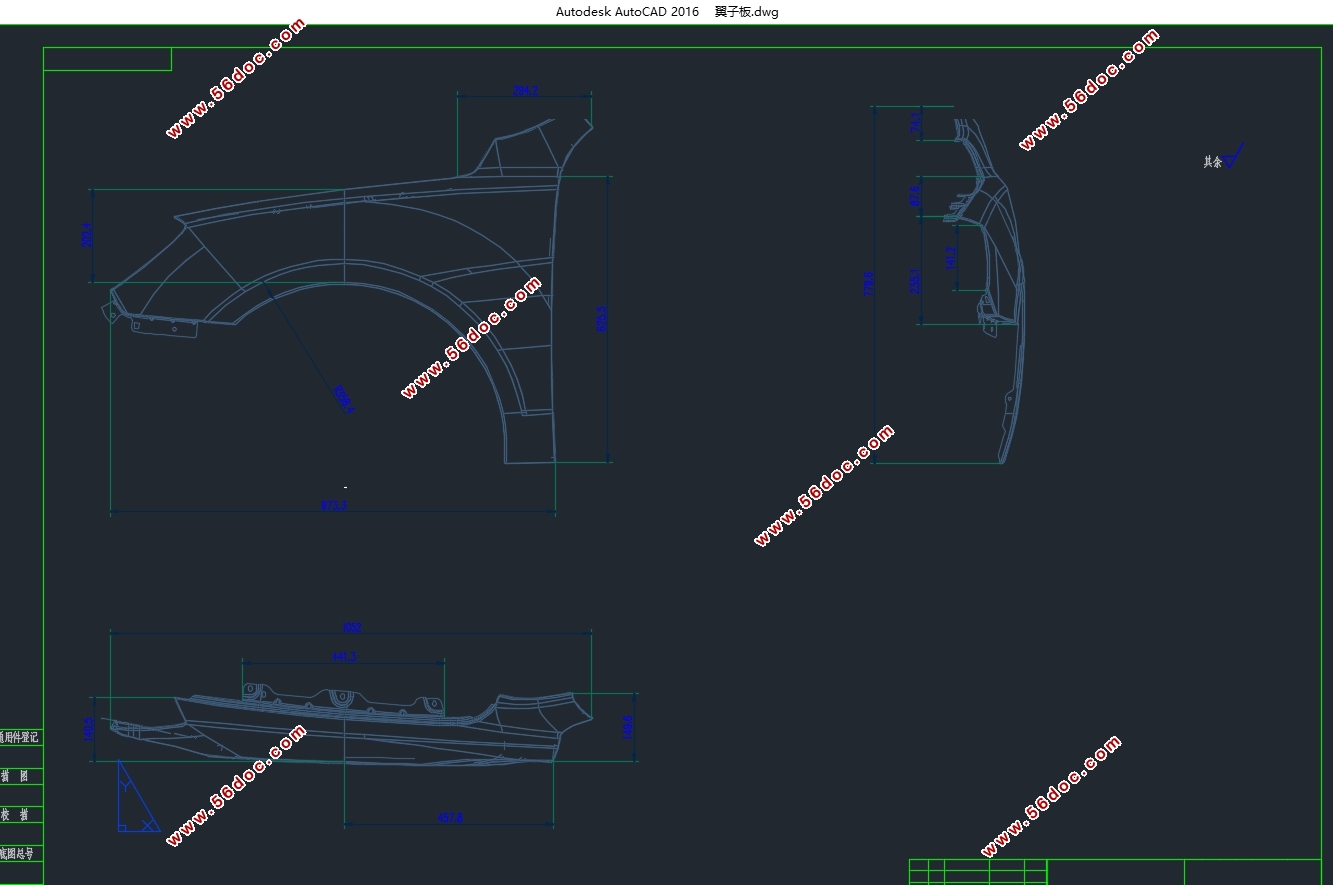Pick the 74.1 dimension in side view

(x=915, y=123)
